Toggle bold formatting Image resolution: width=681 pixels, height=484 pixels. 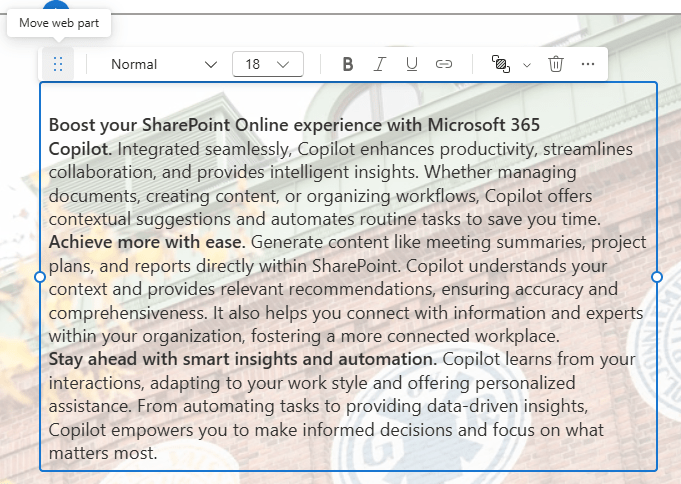point(348,64)
